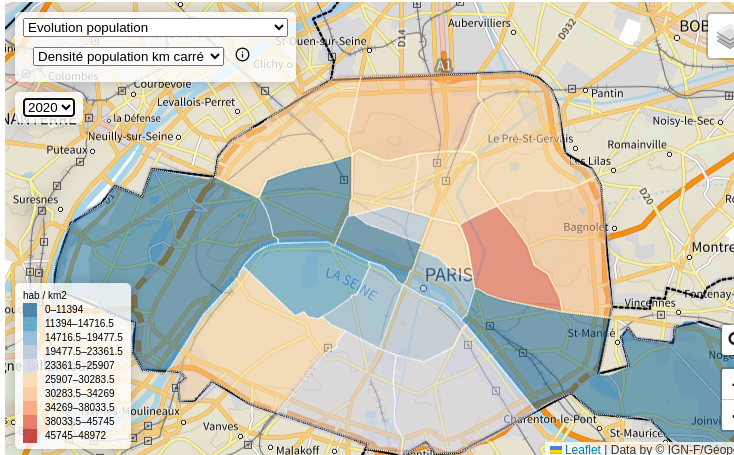Click the info circle icon
This screenshot has height=455, width=734.
(242, 55)
